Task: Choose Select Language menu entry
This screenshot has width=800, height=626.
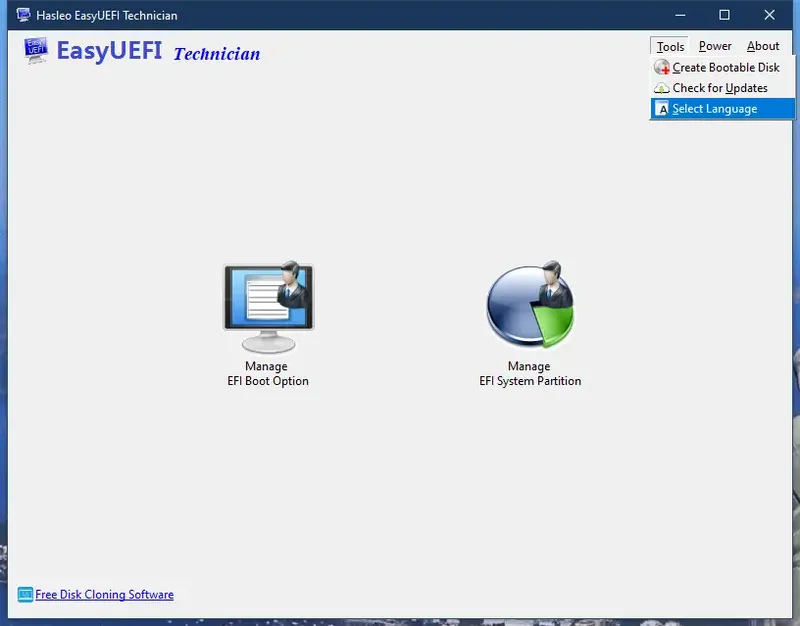Action: (x=722, y=109)
